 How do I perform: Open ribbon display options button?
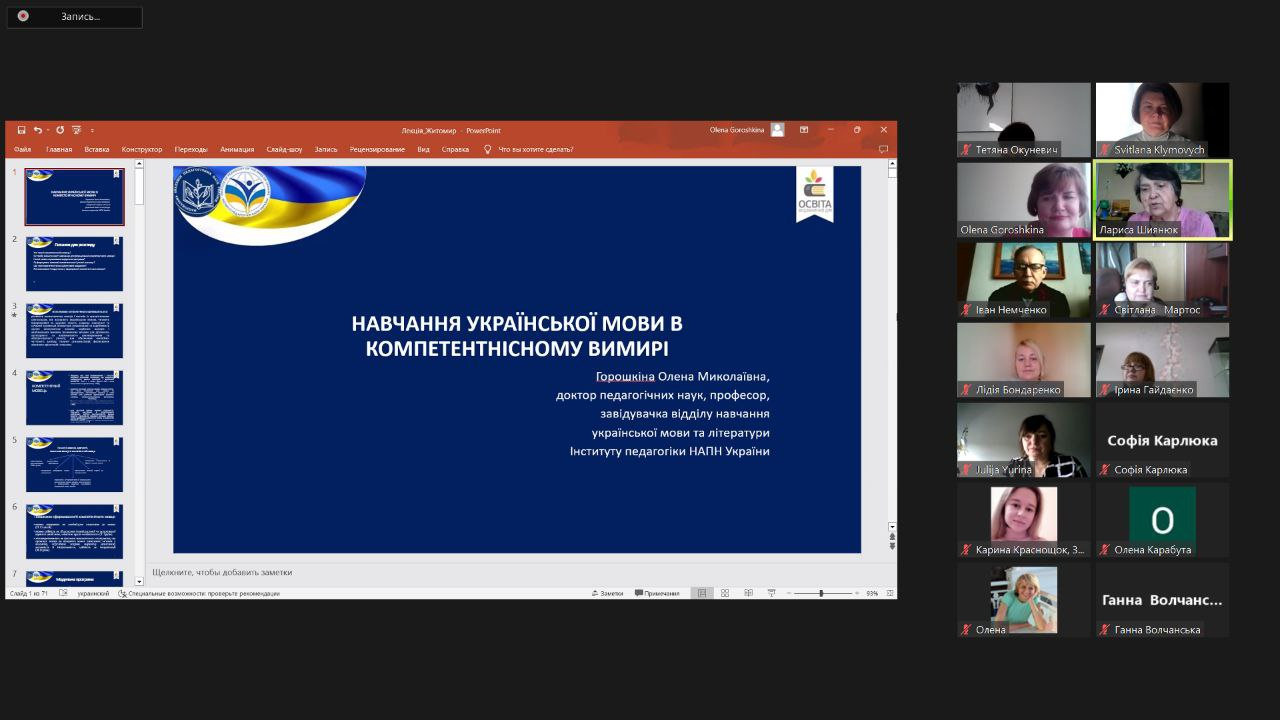[x=804, y=130]
